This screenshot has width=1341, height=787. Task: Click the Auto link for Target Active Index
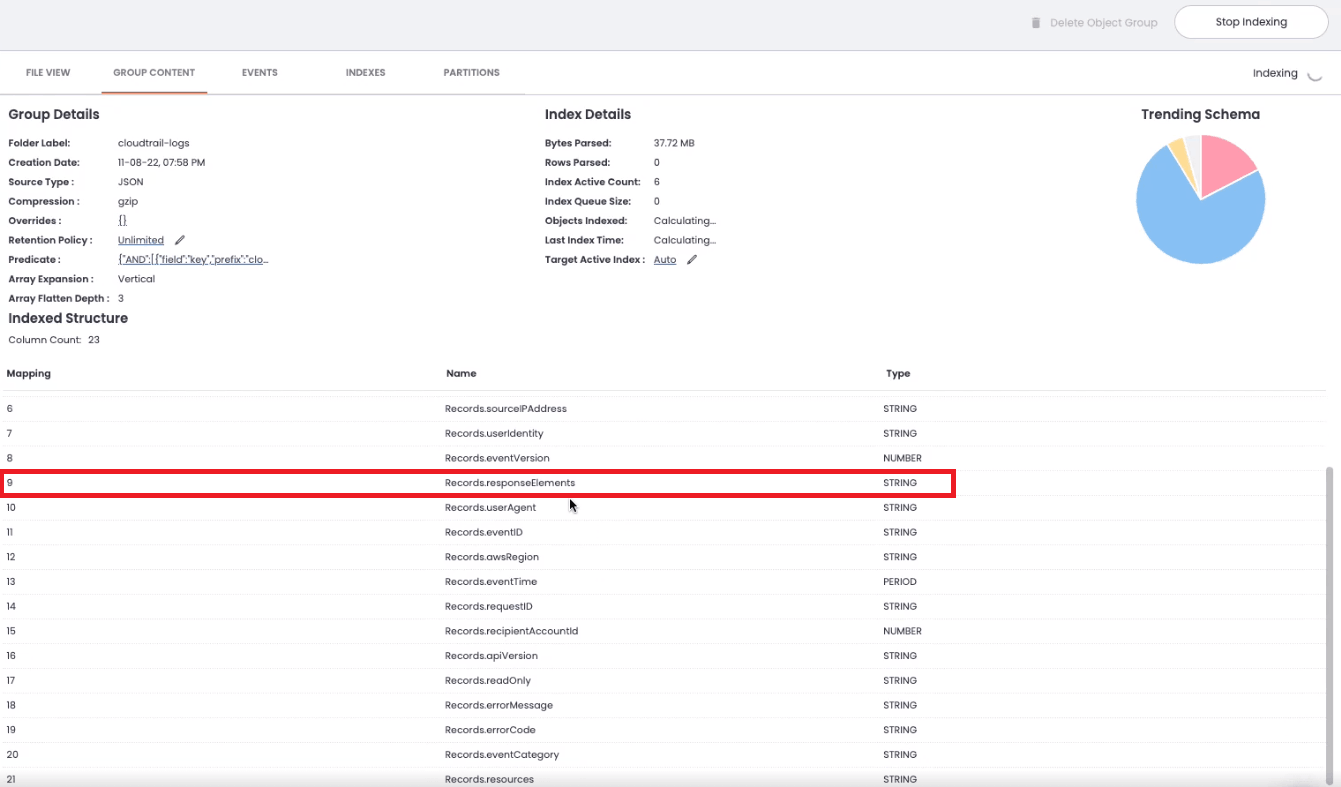tap(664, 259)
